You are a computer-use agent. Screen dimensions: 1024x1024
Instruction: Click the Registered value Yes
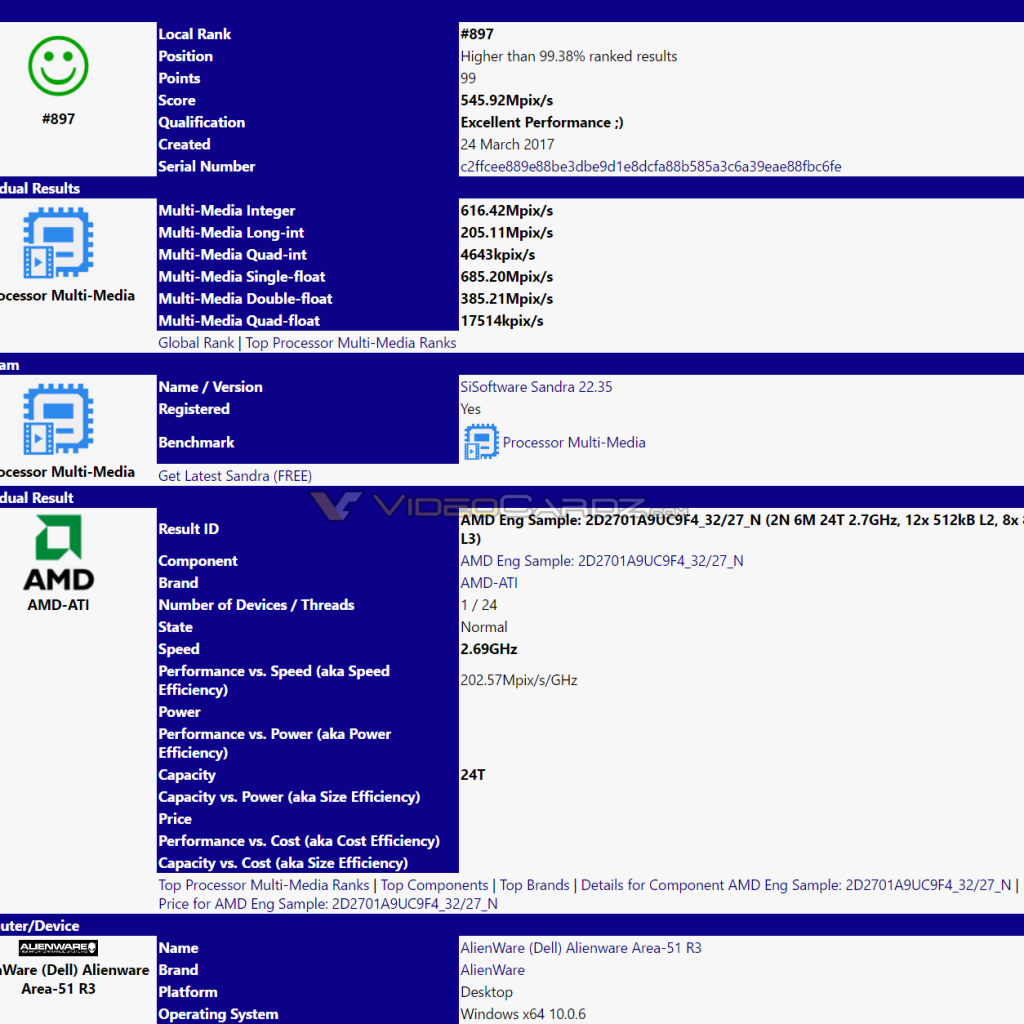(x=470, y=409)
